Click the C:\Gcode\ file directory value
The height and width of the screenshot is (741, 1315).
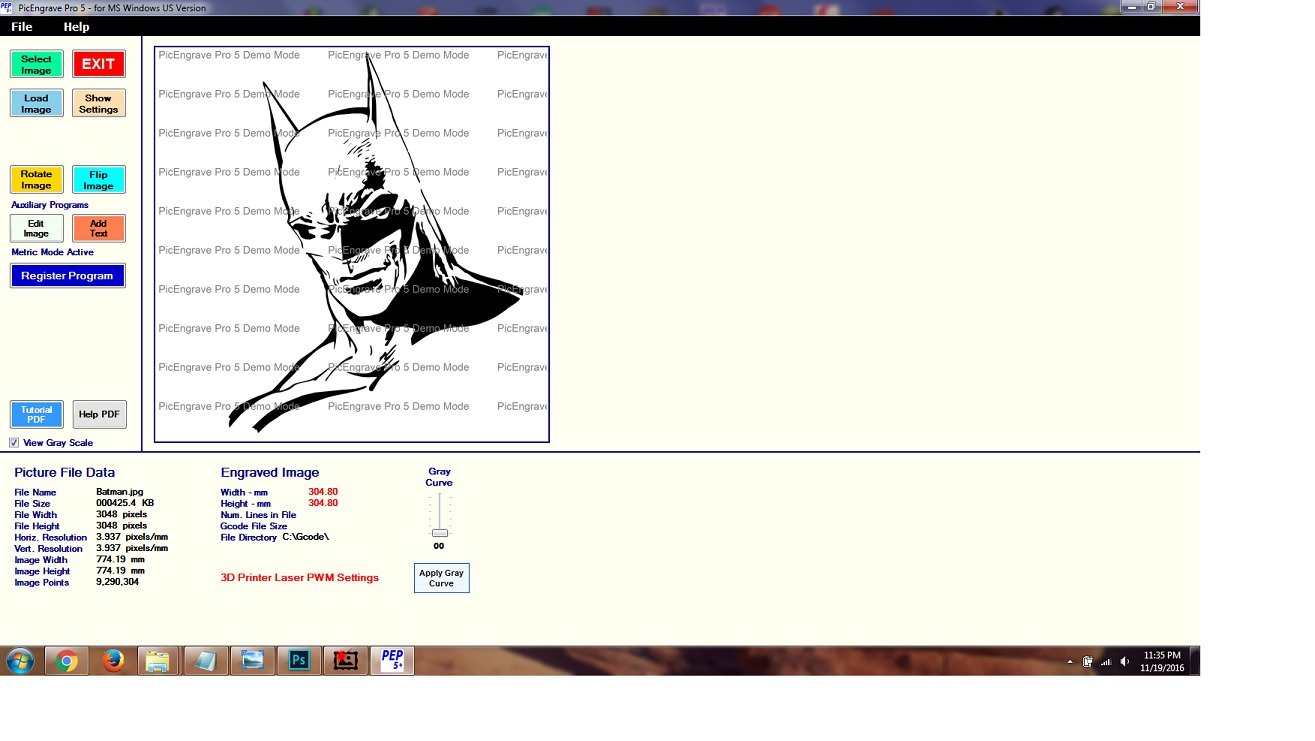[x=305, y=537]
